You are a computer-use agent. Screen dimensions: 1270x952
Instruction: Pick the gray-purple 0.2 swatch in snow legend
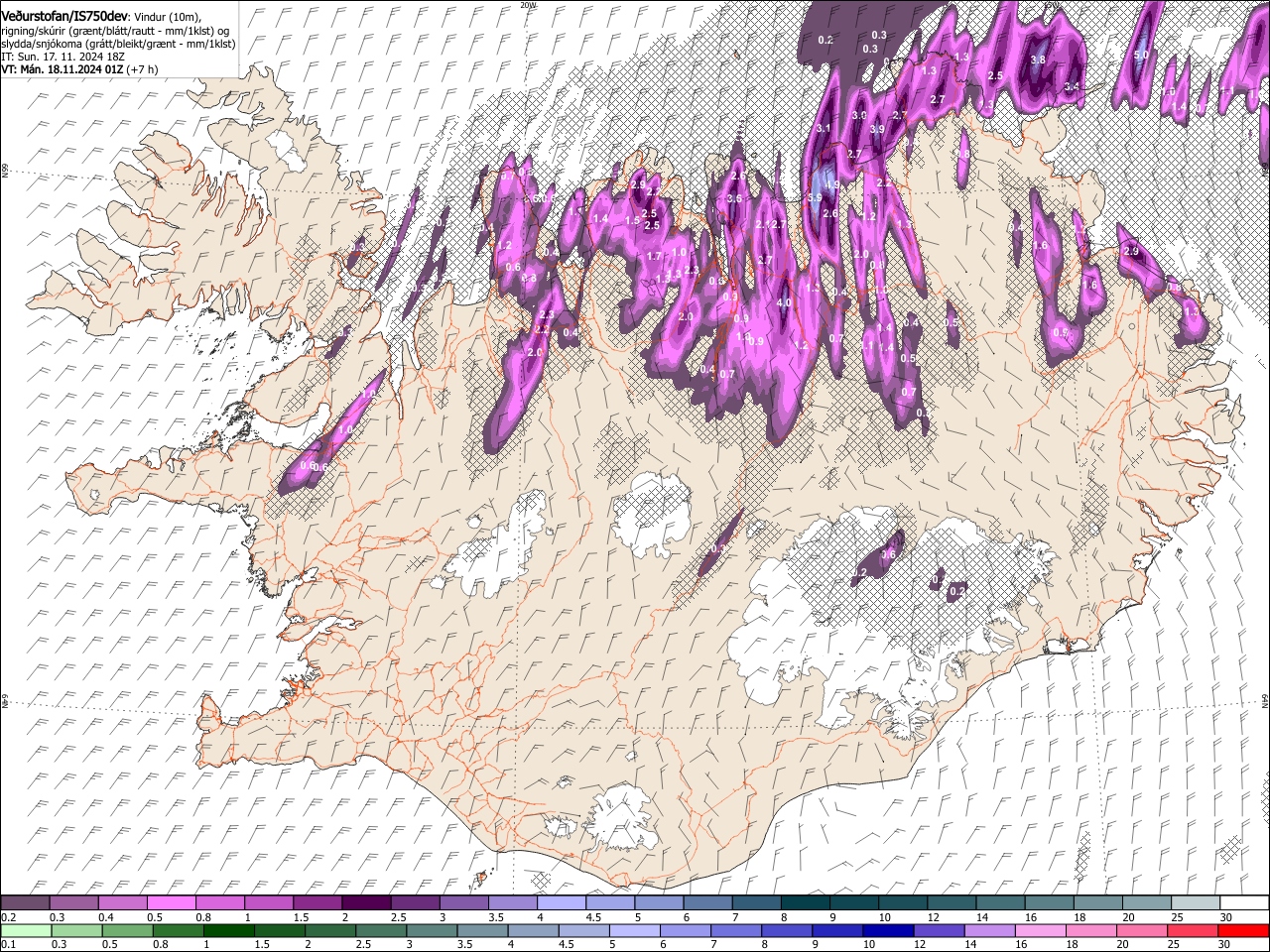[x=25, y=902]
